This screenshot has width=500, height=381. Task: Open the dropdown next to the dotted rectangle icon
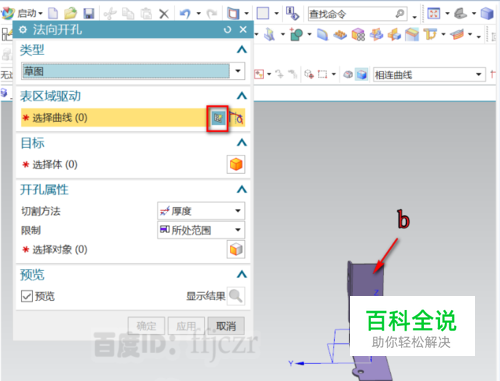point(334,74)
